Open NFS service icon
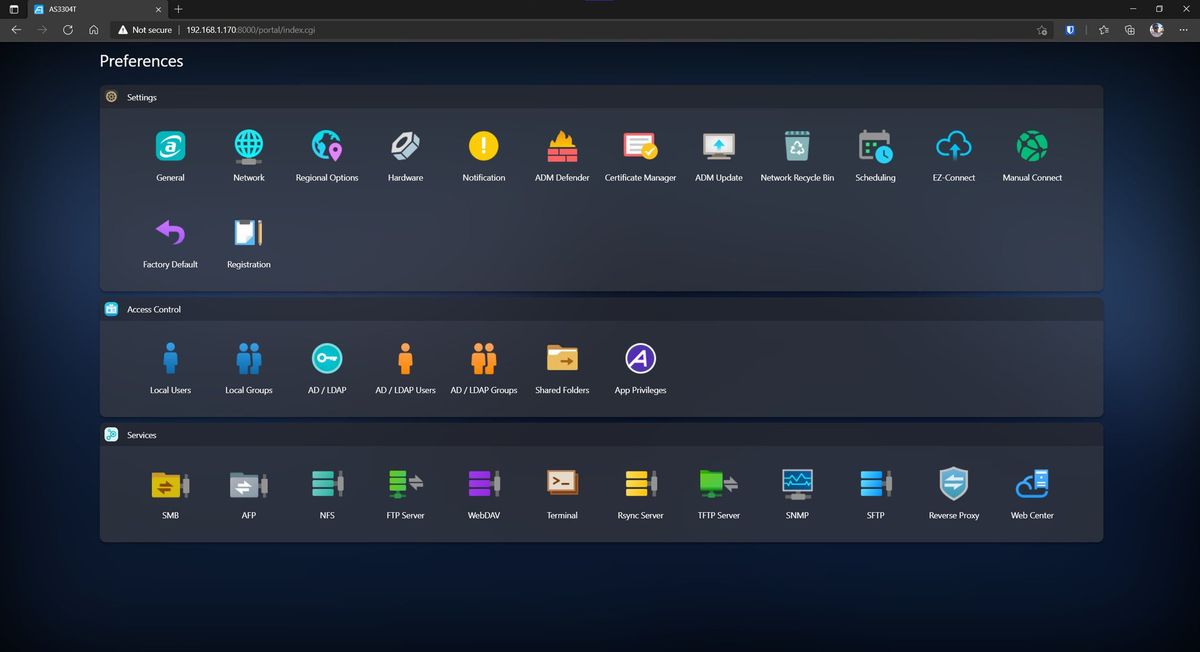 tap(327, 484)
